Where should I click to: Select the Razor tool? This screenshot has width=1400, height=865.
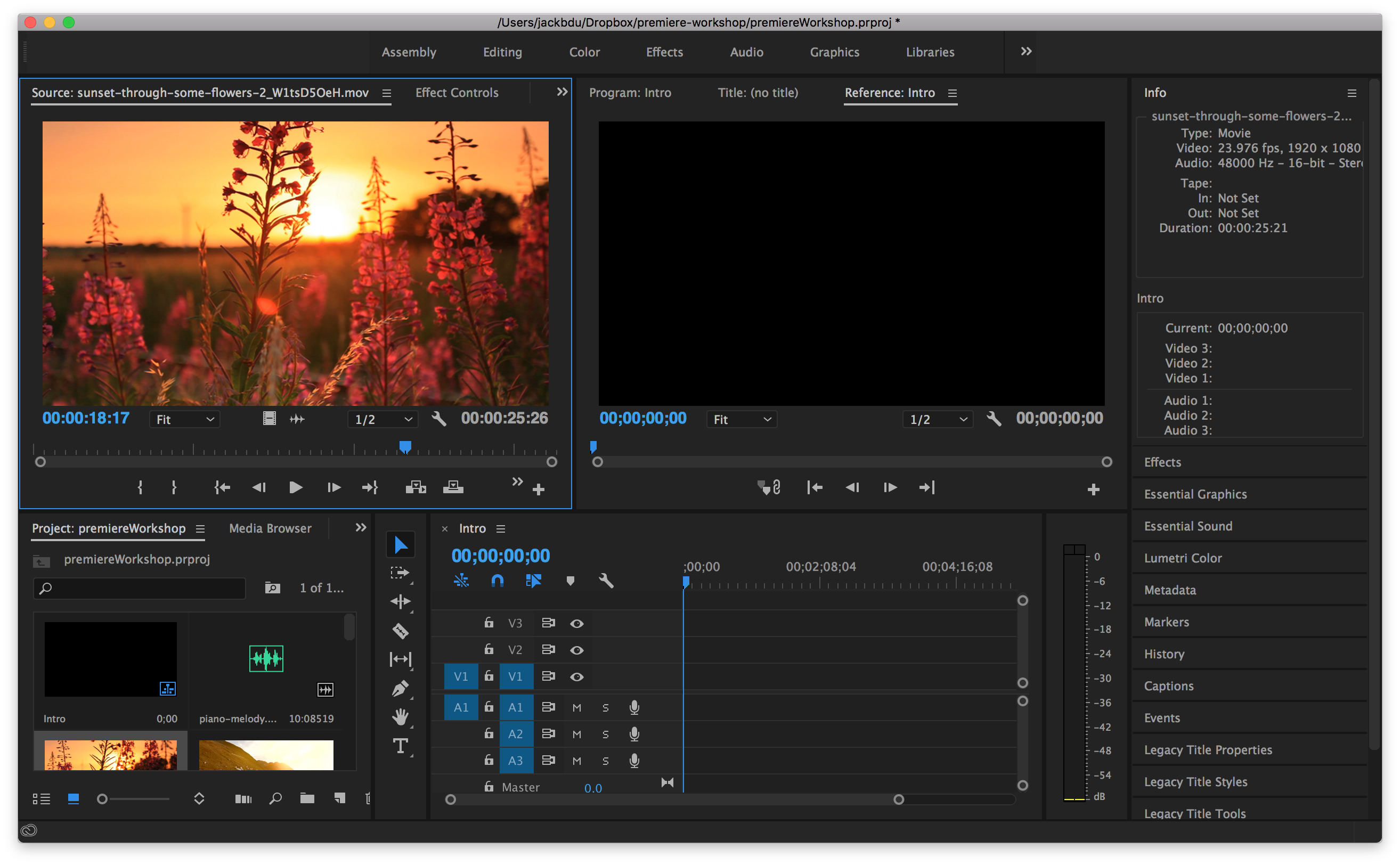tap(400, 631)
